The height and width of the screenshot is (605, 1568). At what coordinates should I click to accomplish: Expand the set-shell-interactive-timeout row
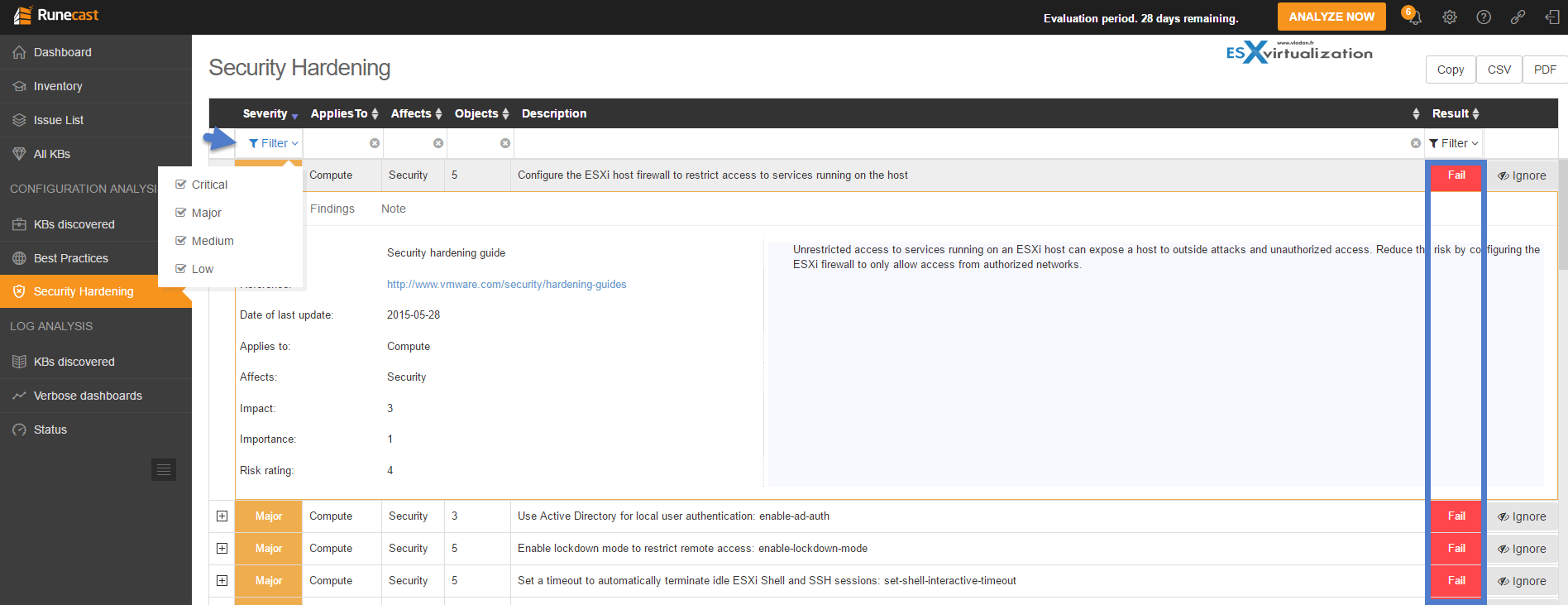point(222,580)
